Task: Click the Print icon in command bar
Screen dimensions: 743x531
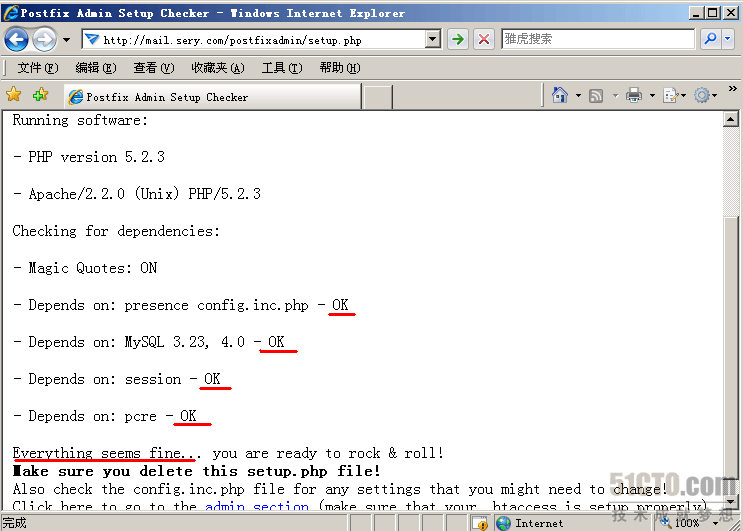Action: pos(633,95)
